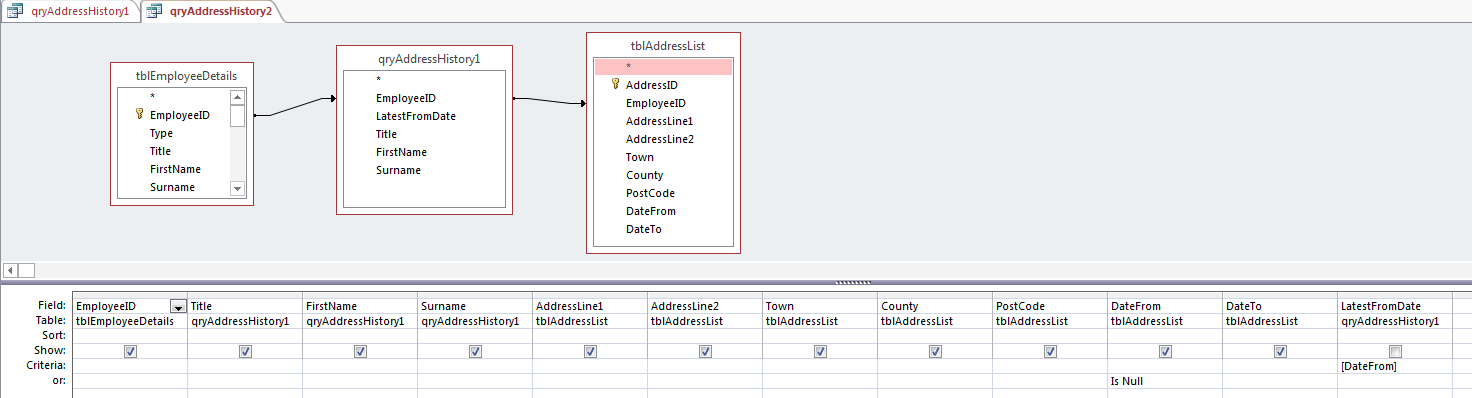Click the Criteria cell under EmployeeID
The width and height of the screenshot is (1472, 398).
[x=130, y=366]
